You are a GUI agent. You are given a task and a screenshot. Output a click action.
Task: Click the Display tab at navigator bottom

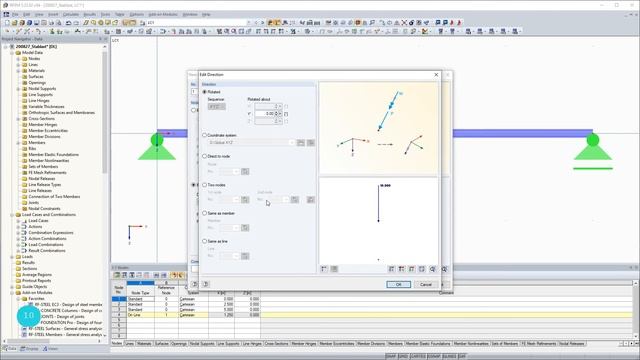coord(29,349)
